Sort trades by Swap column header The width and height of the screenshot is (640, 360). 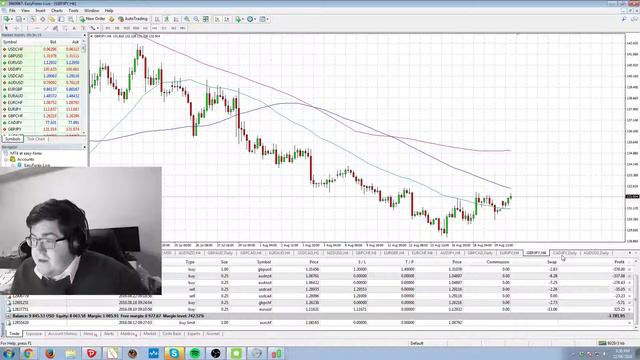pos(552,262)
